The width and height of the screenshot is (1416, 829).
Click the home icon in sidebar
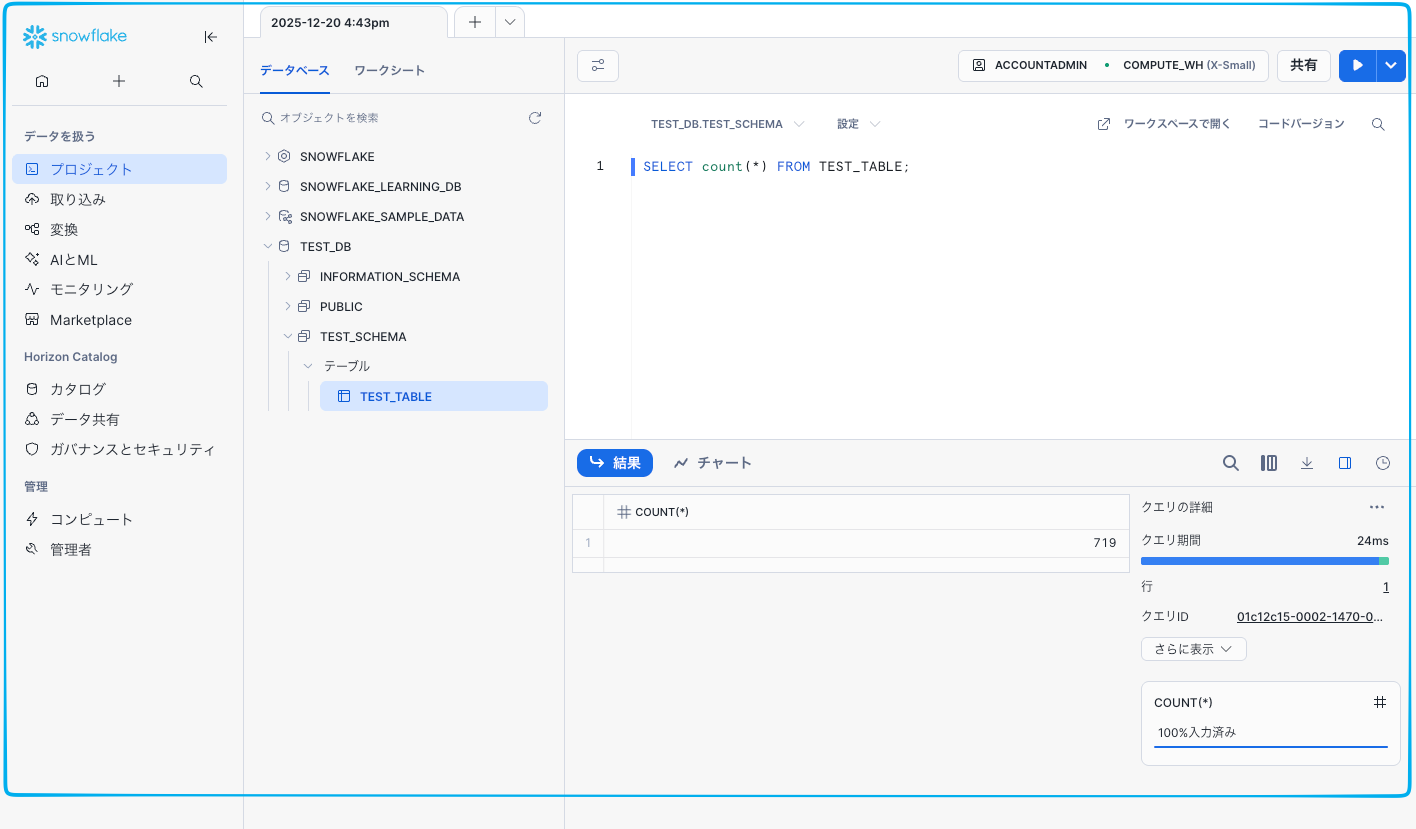click(x=42, y=81)
